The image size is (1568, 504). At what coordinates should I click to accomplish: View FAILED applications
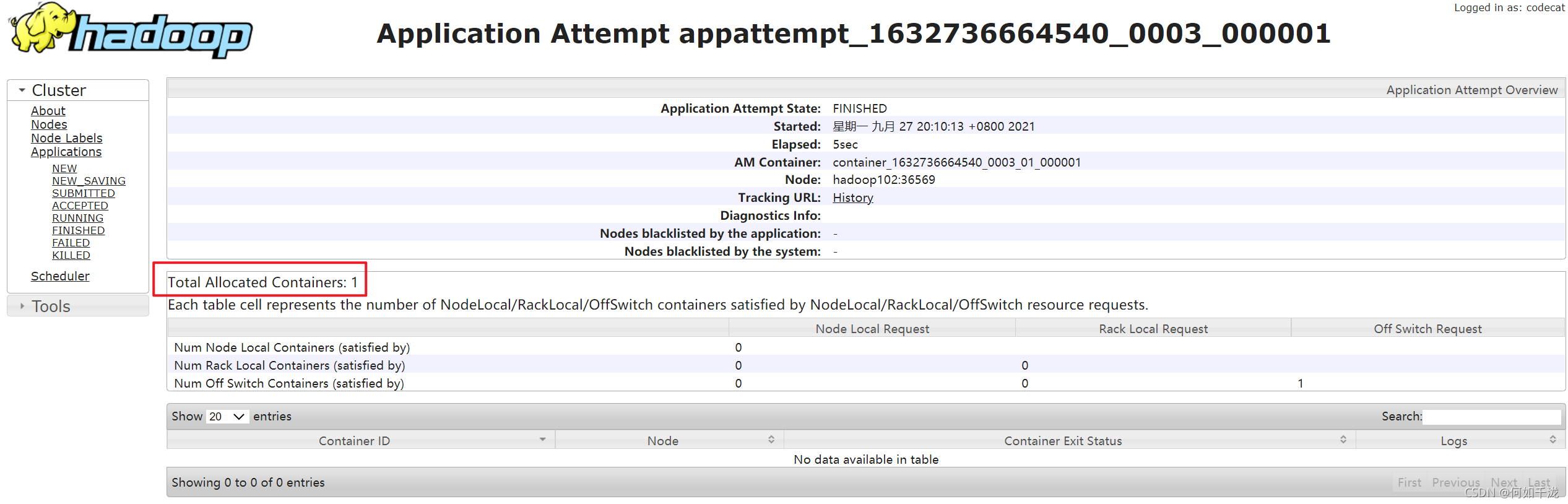71,243
